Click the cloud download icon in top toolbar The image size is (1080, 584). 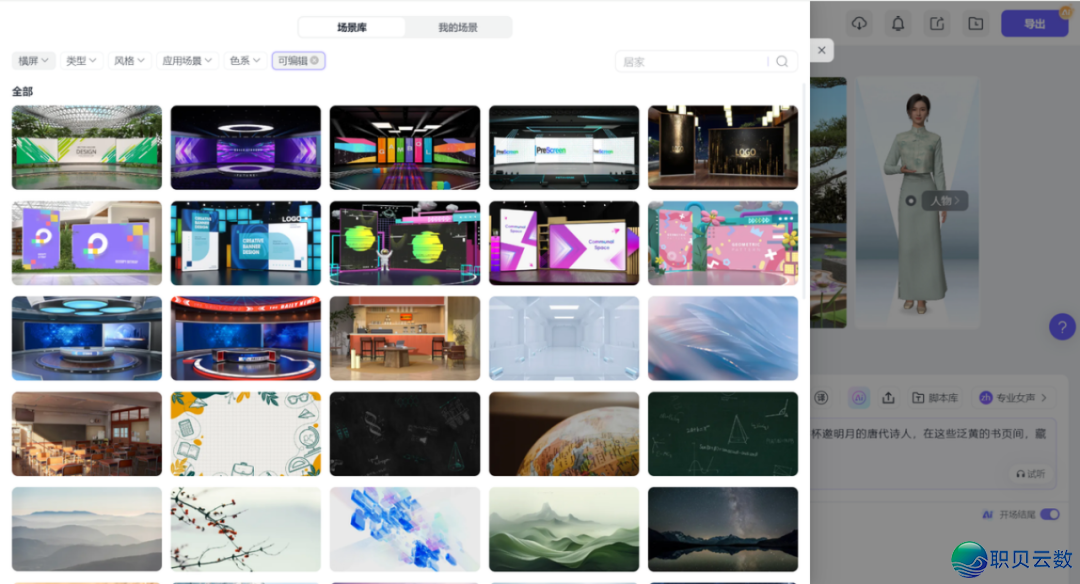859,22
